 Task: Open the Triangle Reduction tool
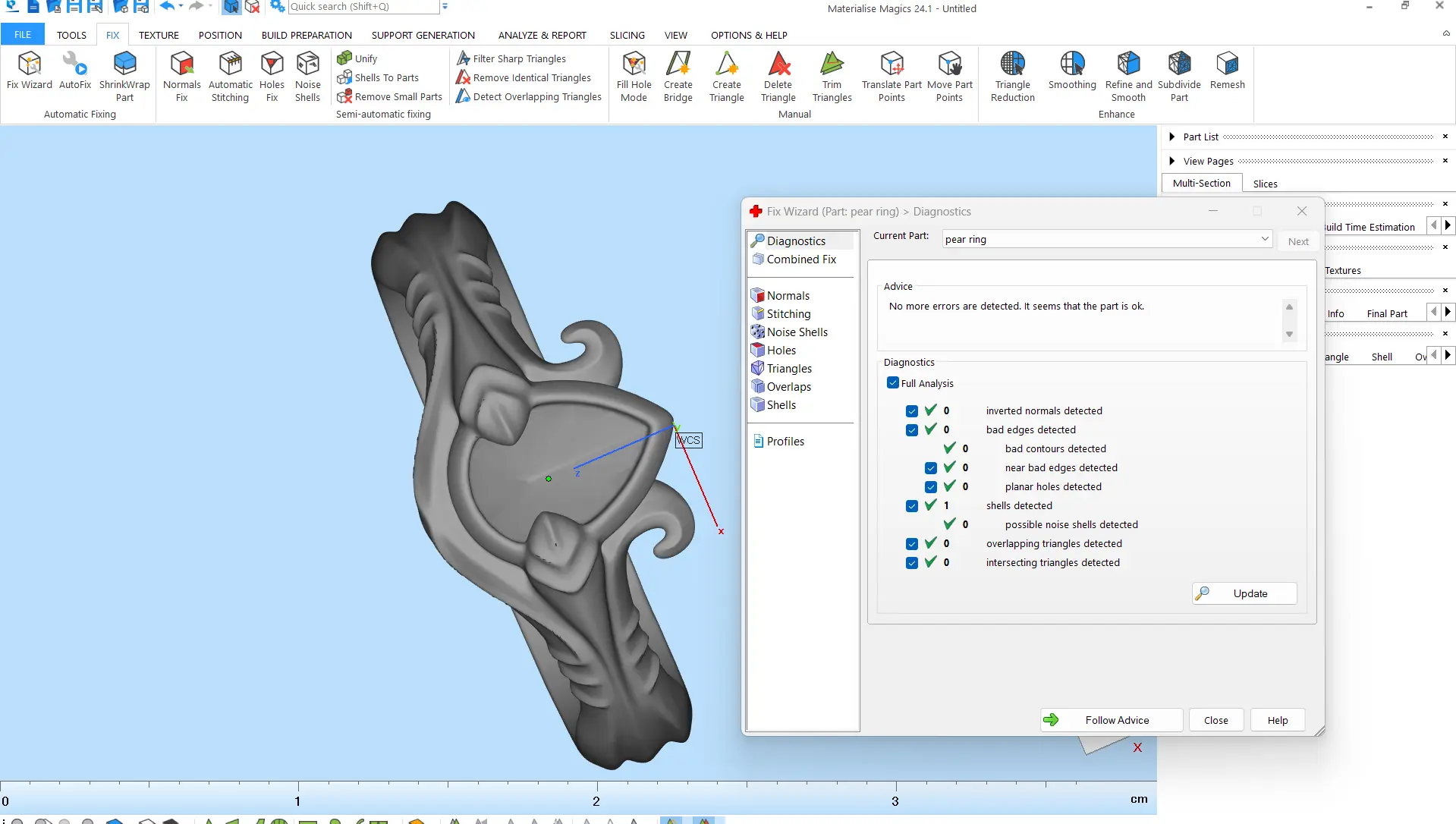1012,76
